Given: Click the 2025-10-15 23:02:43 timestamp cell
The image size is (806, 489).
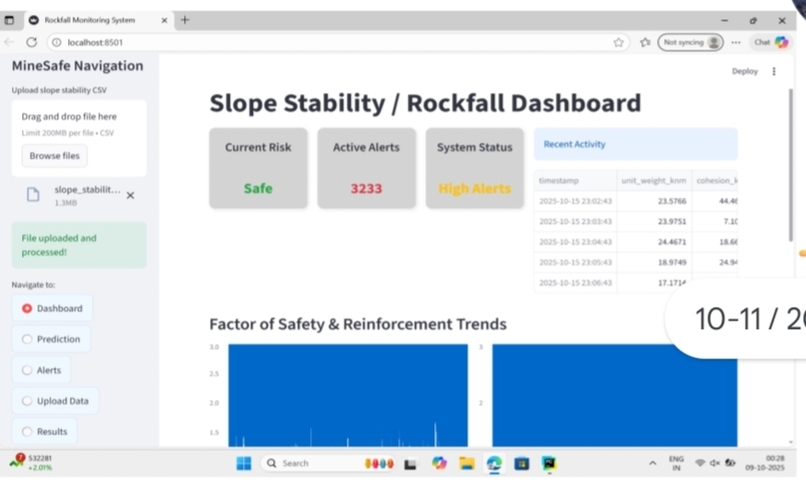Looking at the screenshot, I should click(575, 201).
